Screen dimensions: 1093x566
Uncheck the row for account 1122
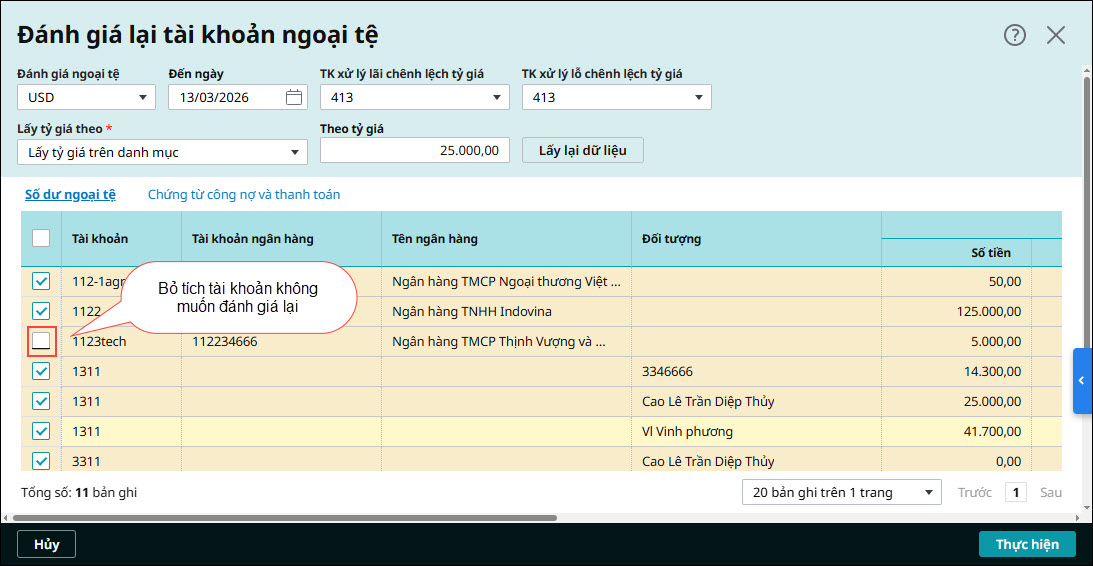click(x=41, y=311)
